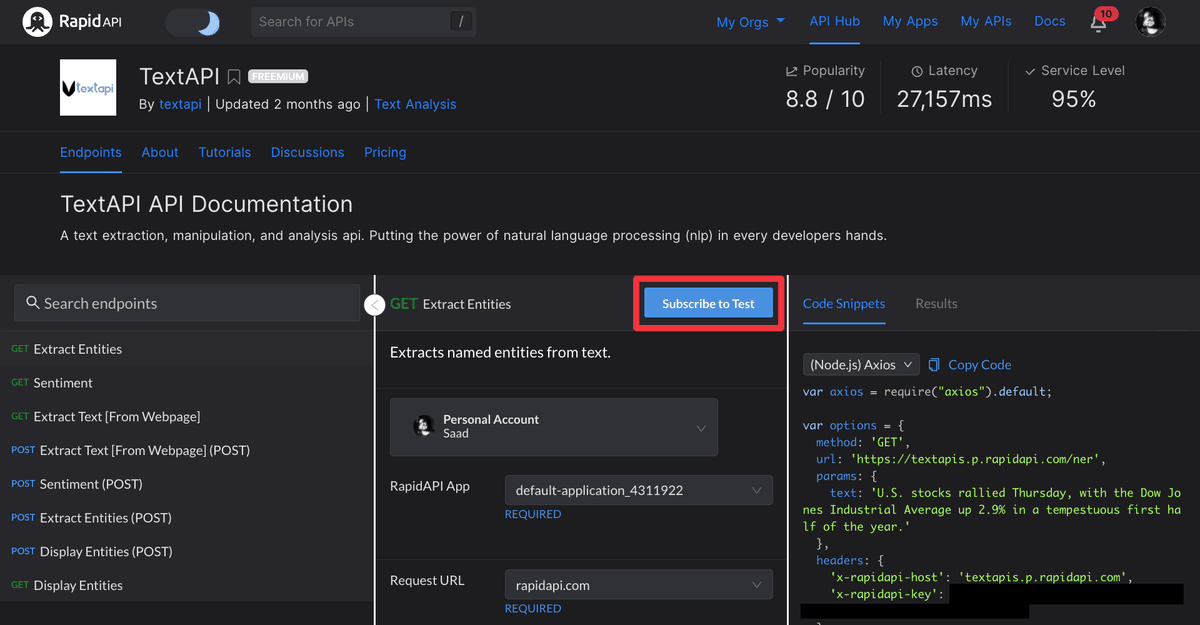The image size is (1200, 625).
Task: Click the Subscribe to Test button
Action: [708, 304]
